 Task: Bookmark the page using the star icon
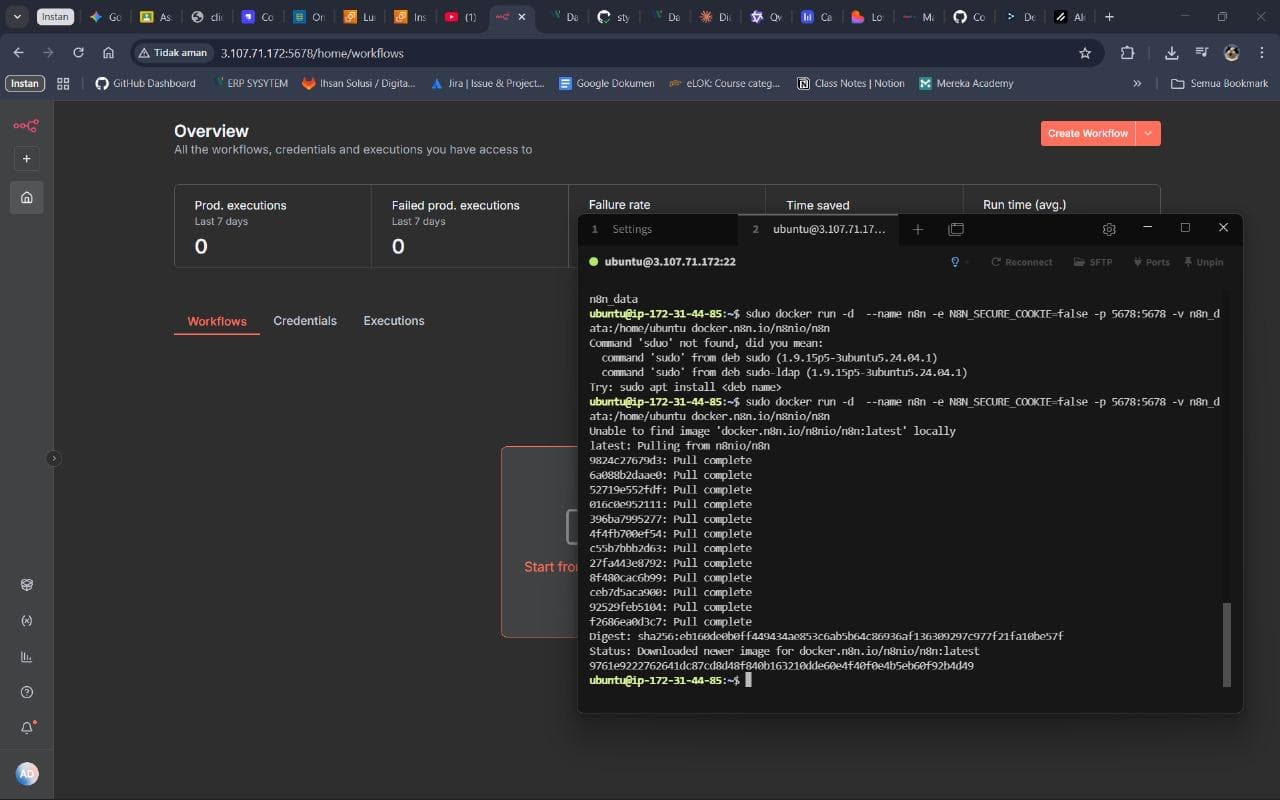tap(1085, 53)
